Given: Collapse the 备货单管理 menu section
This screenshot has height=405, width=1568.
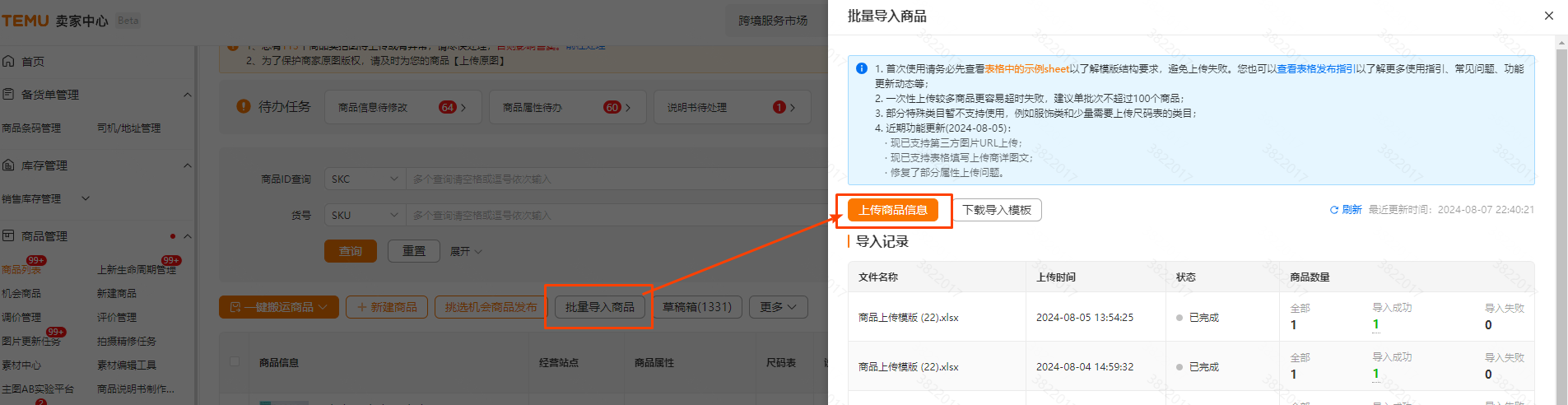Looking at the screenshot, I should (187, 95).
